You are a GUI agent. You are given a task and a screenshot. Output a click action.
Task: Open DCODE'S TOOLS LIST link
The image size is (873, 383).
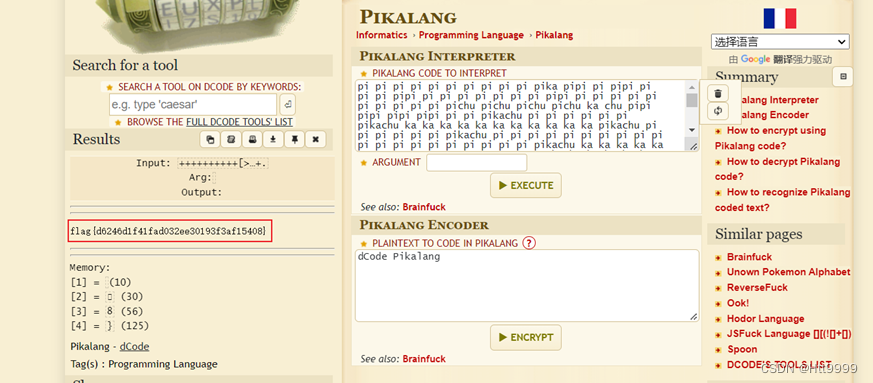779,365
